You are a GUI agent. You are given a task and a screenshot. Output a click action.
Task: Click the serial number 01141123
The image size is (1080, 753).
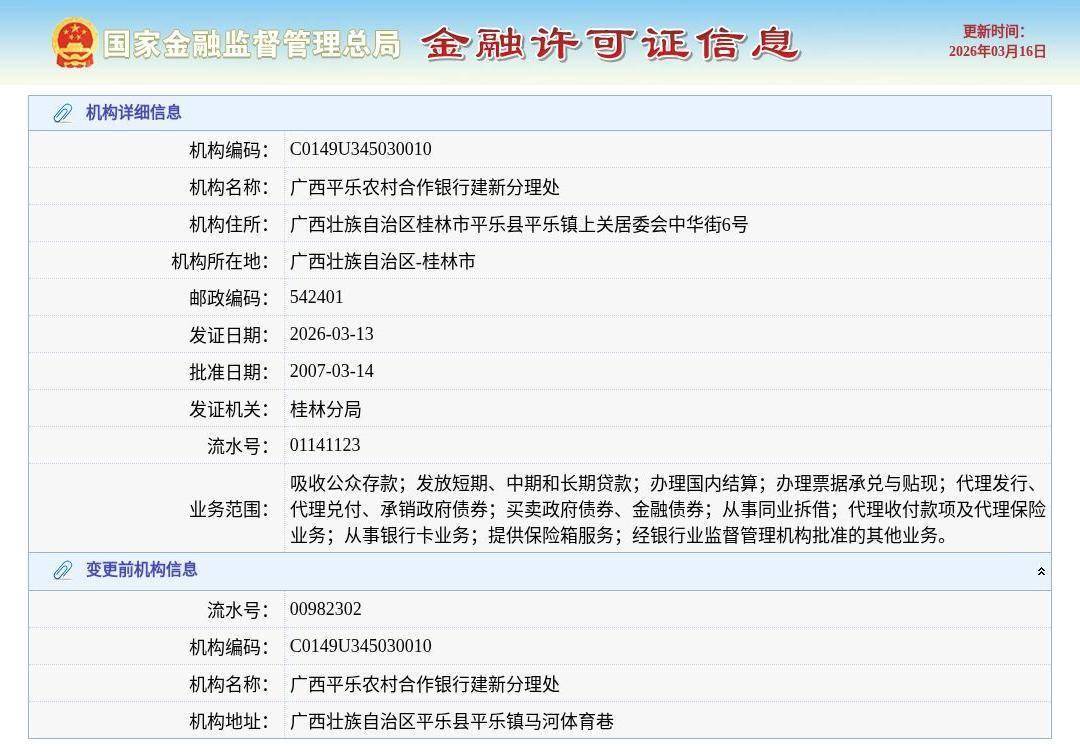[325, 445]
